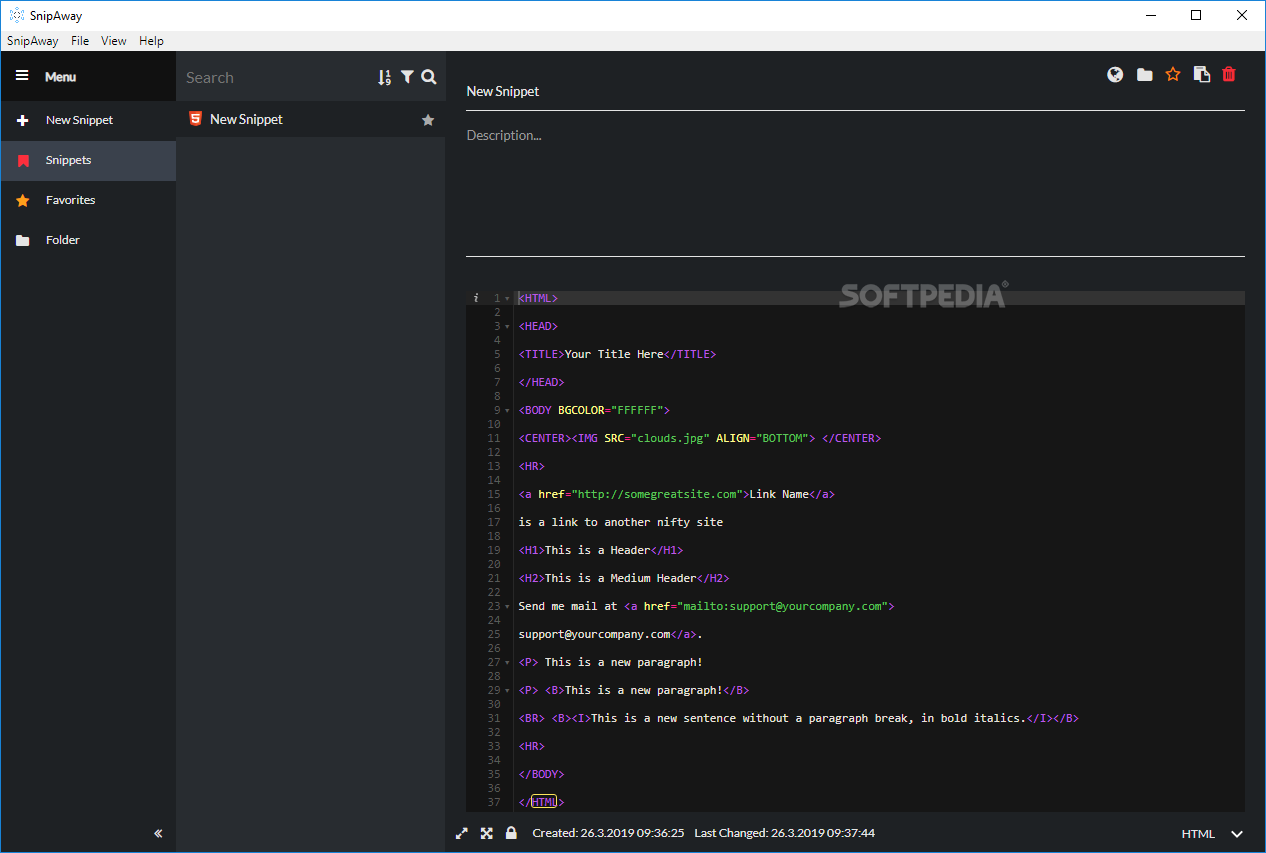This screenshot has height=853, width=1266.
Task: Open the View menu
Action: (114, 41)
